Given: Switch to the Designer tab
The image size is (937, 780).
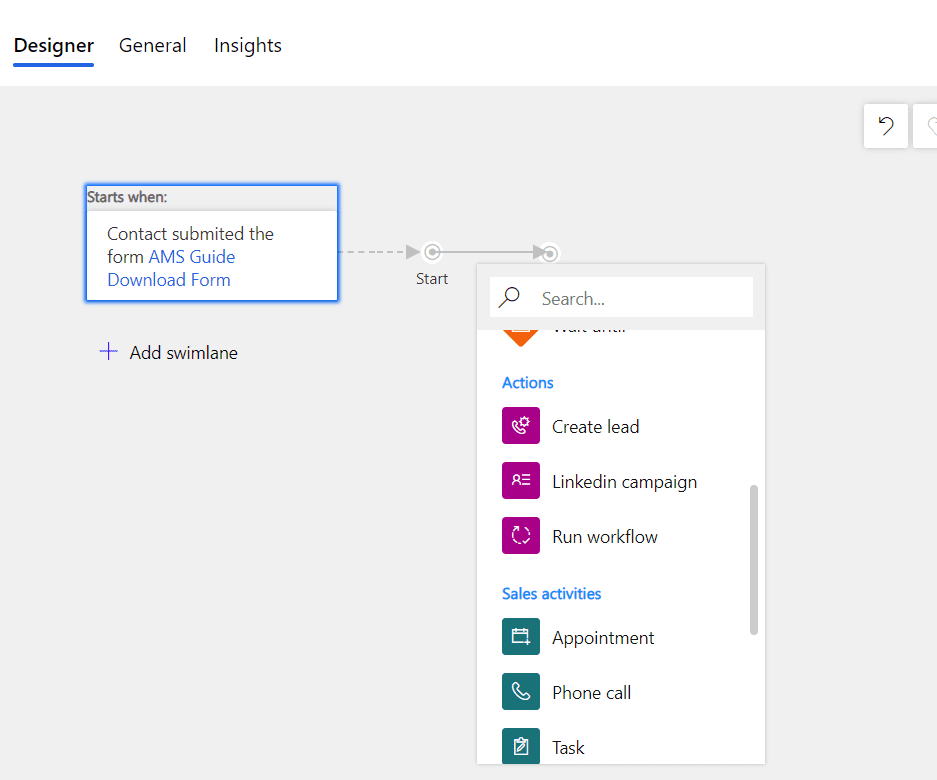Looking at the screenshot, I should click(54, 46).
